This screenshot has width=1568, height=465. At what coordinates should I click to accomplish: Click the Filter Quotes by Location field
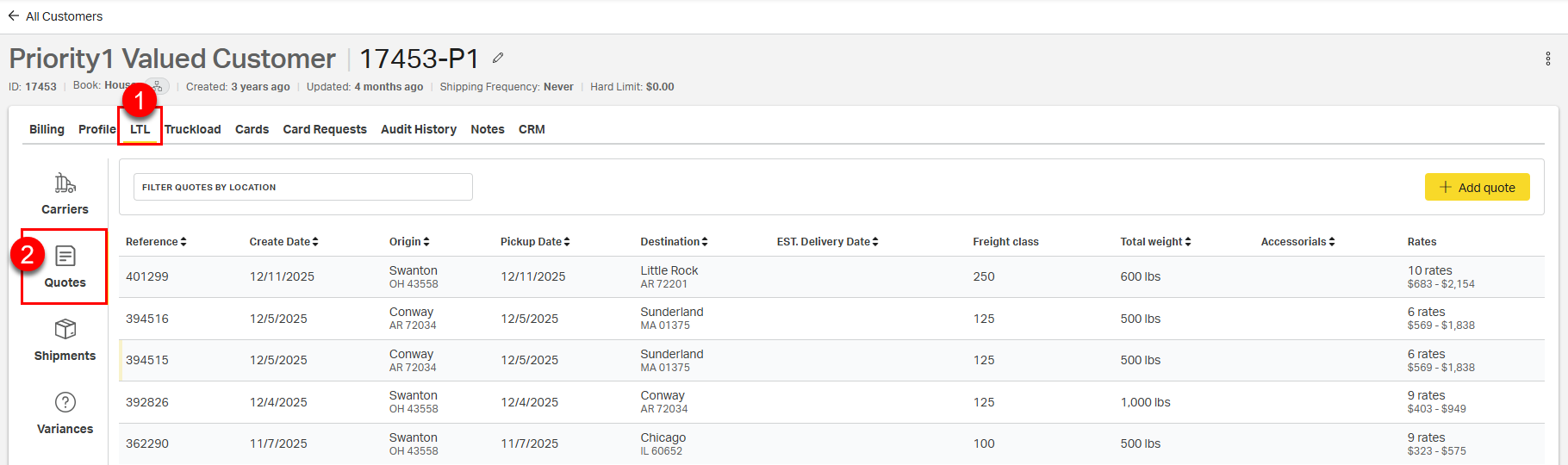click(x=302, y=187)
